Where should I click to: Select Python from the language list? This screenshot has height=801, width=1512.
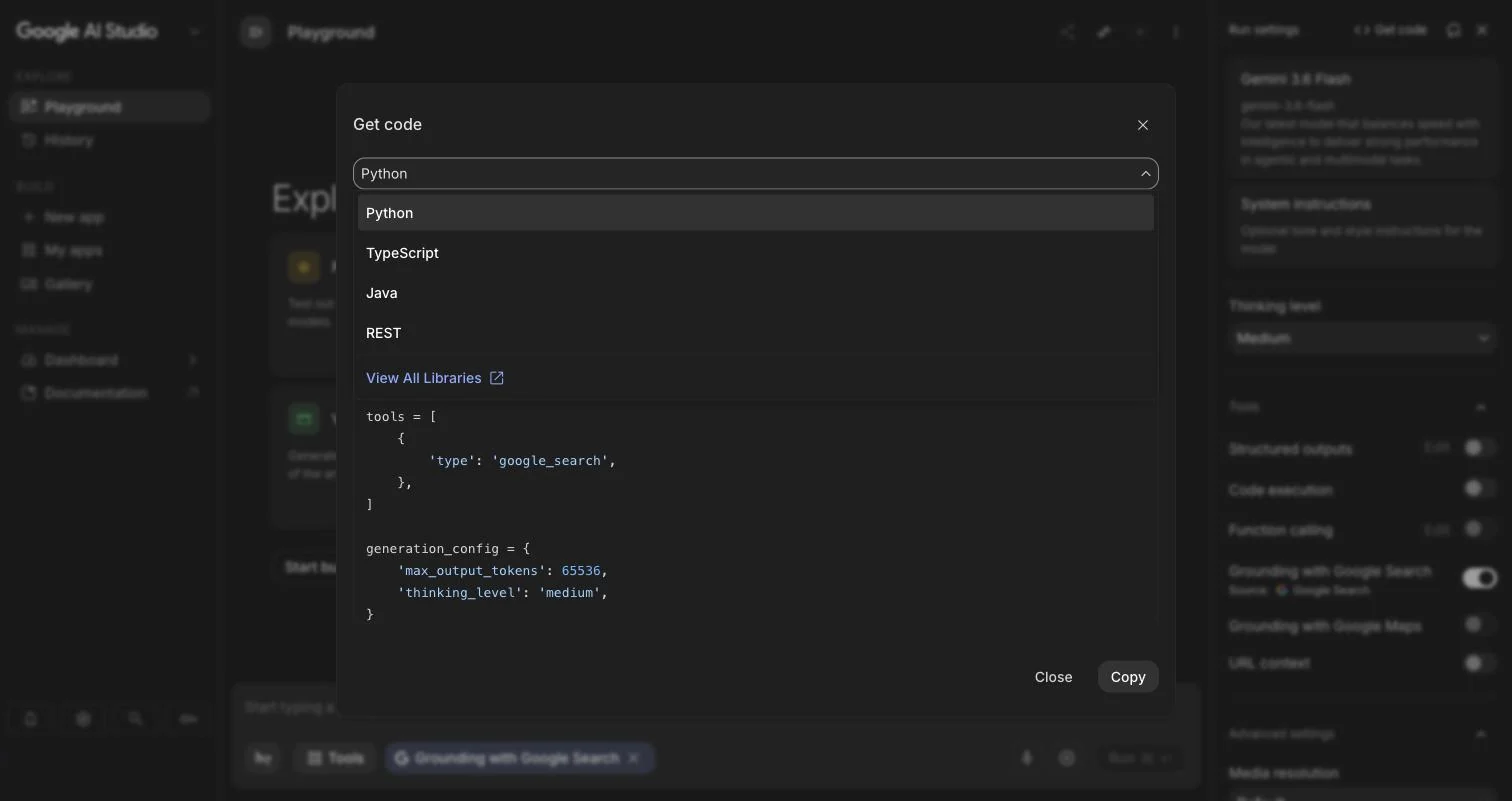click(x=756, y=213)
